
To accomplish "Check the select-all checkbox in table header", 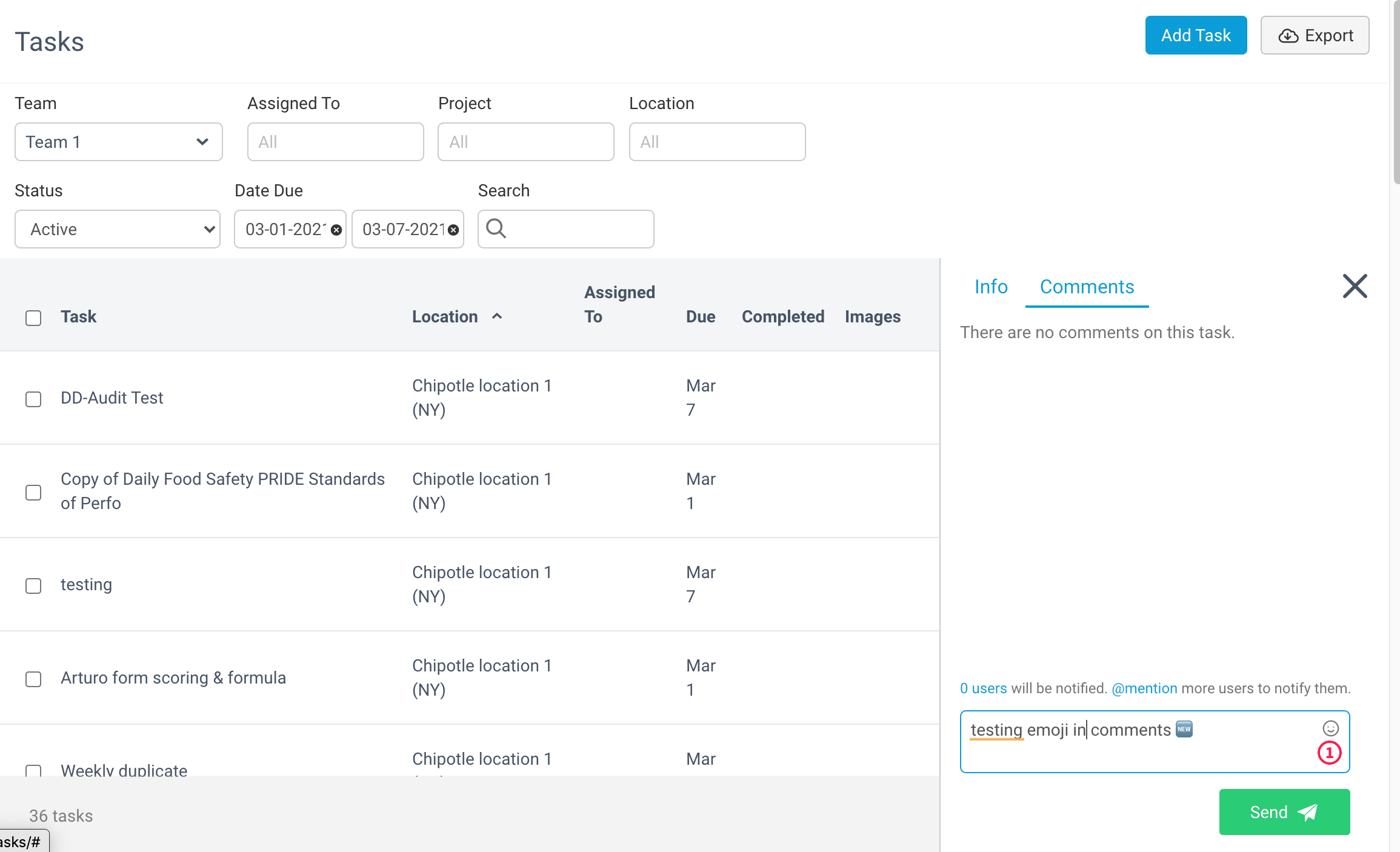I will [33, 318].
